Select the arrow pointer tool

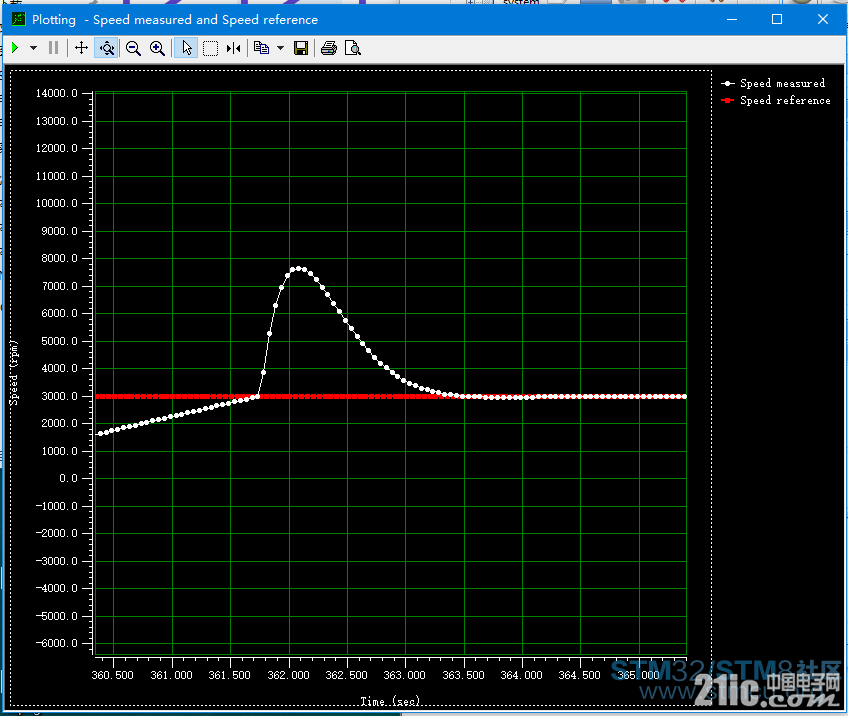(187, 48)
